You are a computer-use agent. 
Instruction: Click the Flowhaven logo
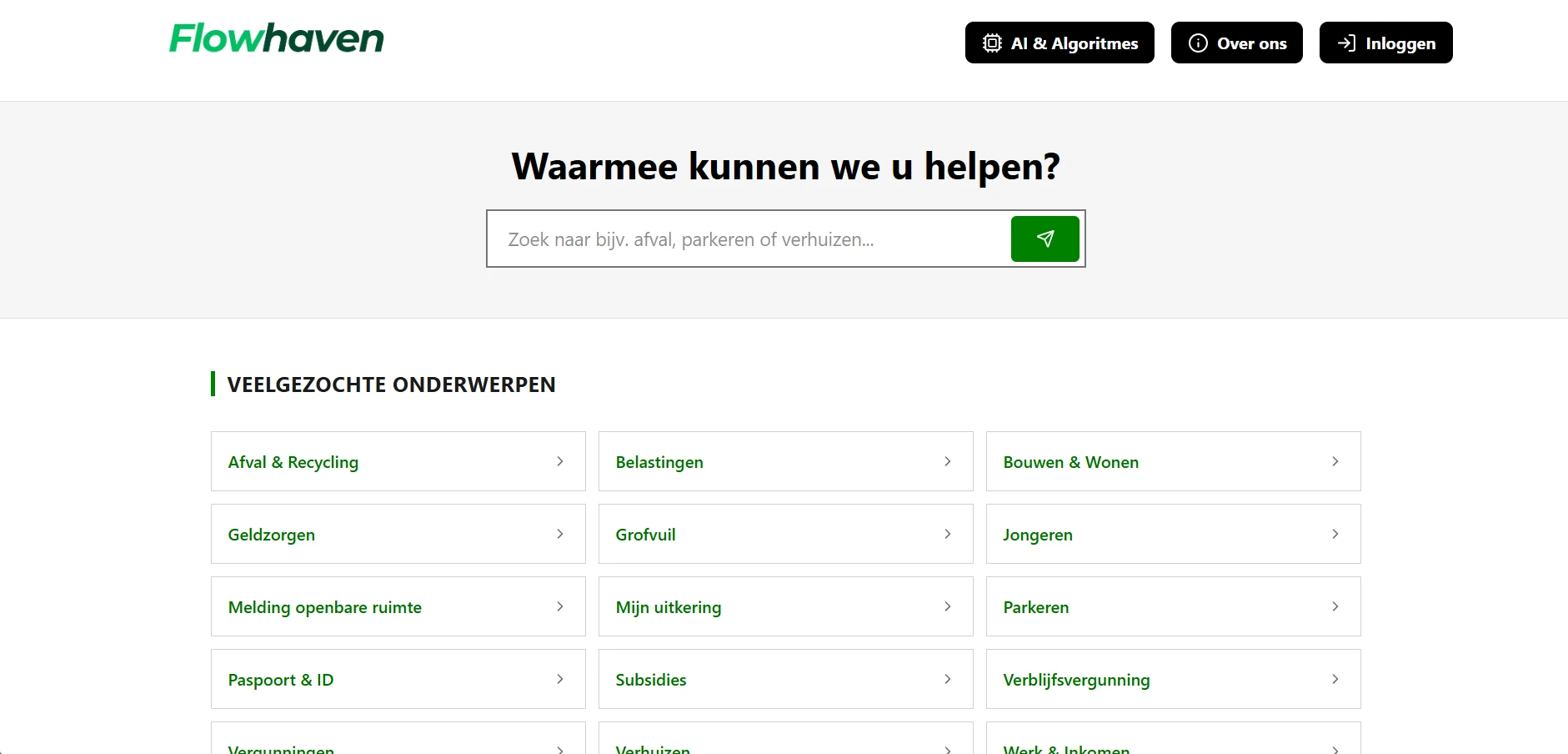[x=275, y=38]
